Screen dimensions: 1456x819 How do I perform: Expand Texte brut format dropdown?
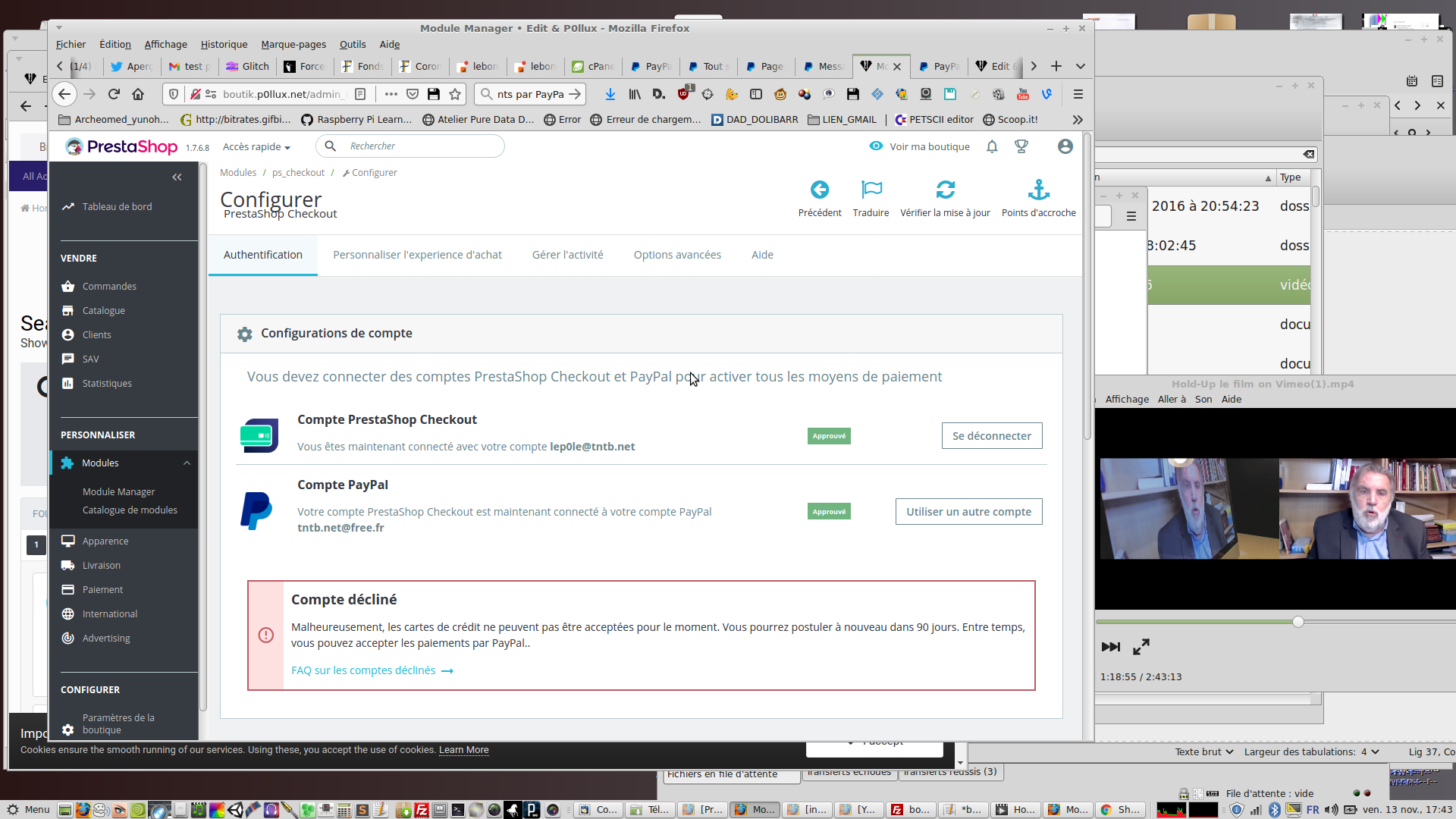1204,752
